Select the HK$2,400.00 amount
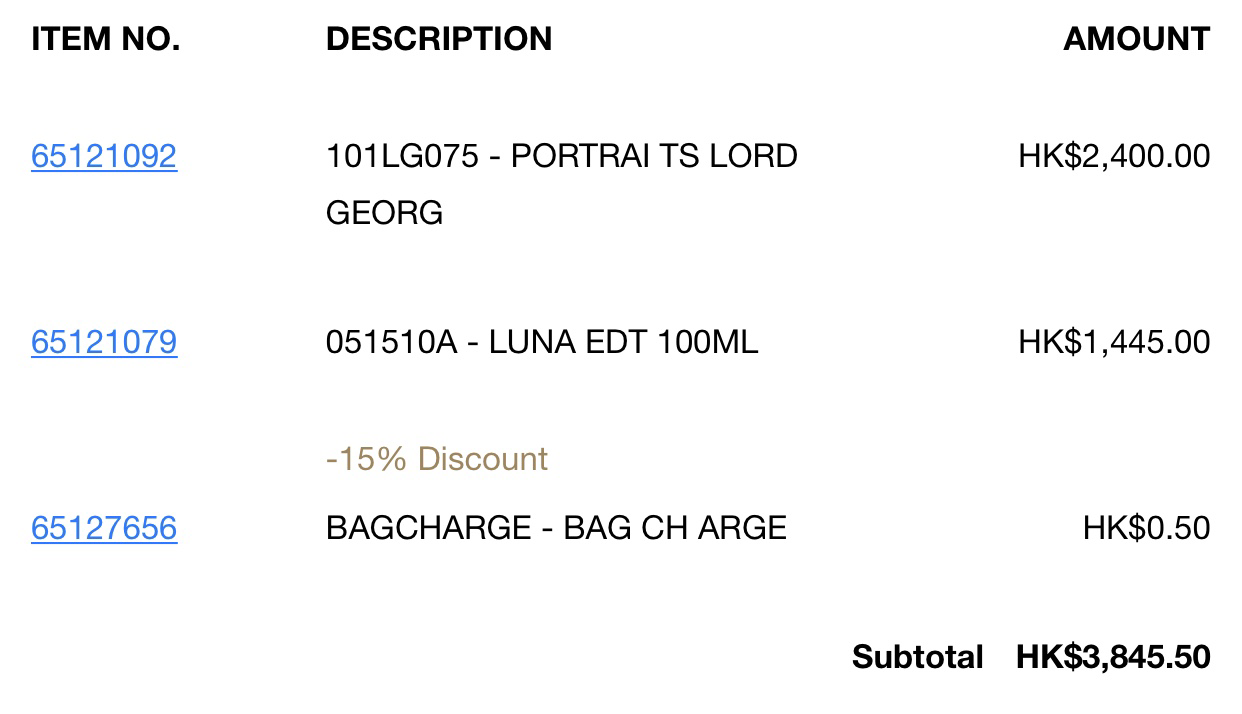 pyautogui.click(x=1114, y=156)
